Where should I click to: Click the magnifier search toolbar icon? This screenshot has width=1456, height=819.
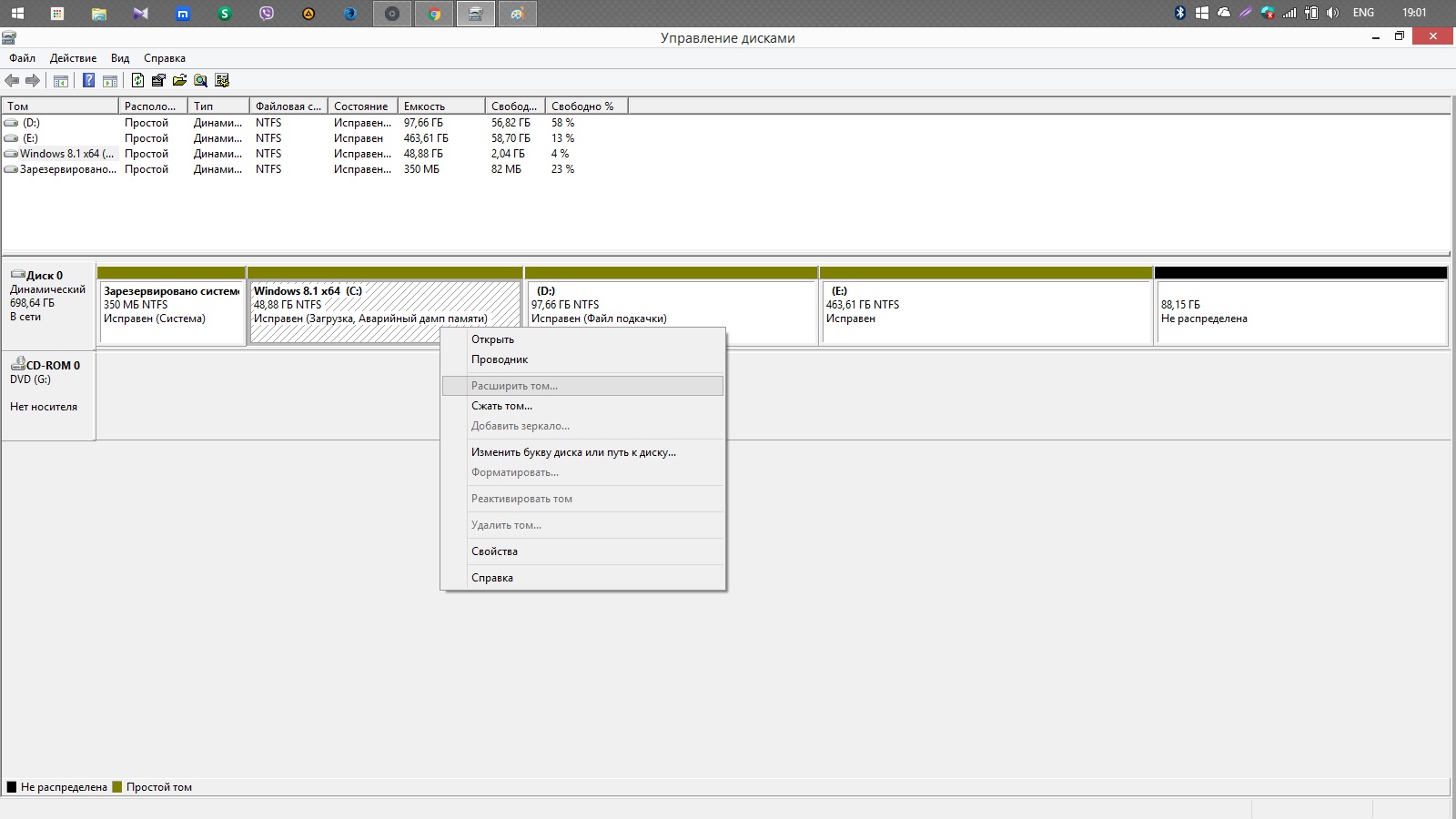(200, 81)
